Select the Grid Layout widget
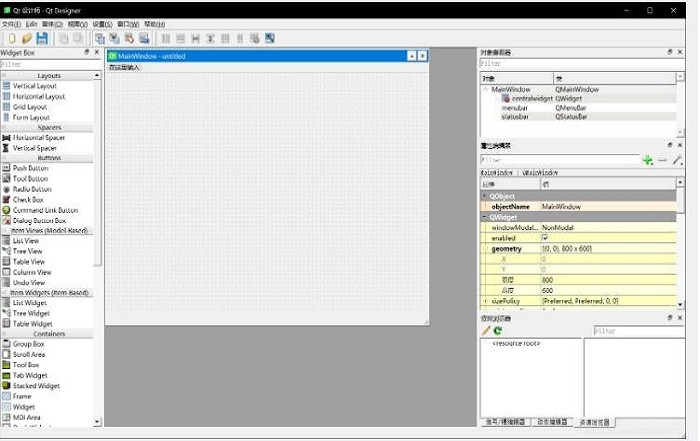The height and width of the screenshot is (441, 700). (x=29, y=107)
